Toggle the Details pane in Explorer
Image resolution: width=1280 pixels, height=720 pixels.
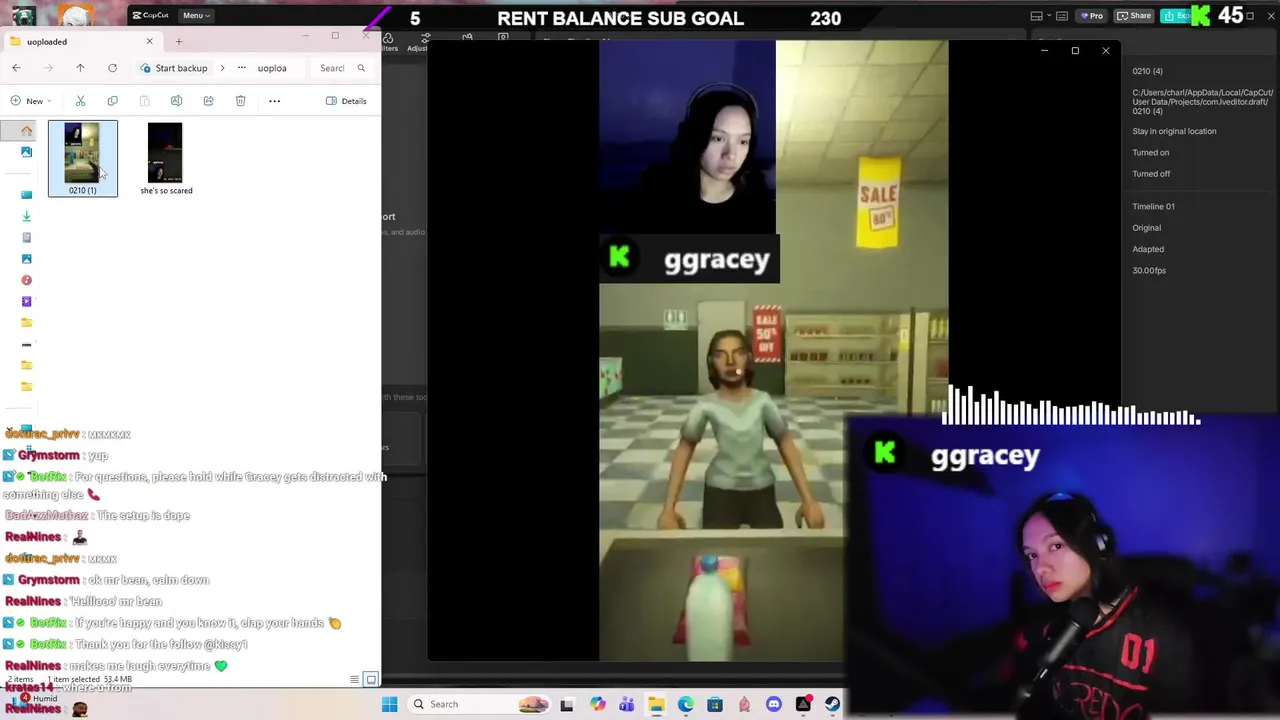coord(346,101)
